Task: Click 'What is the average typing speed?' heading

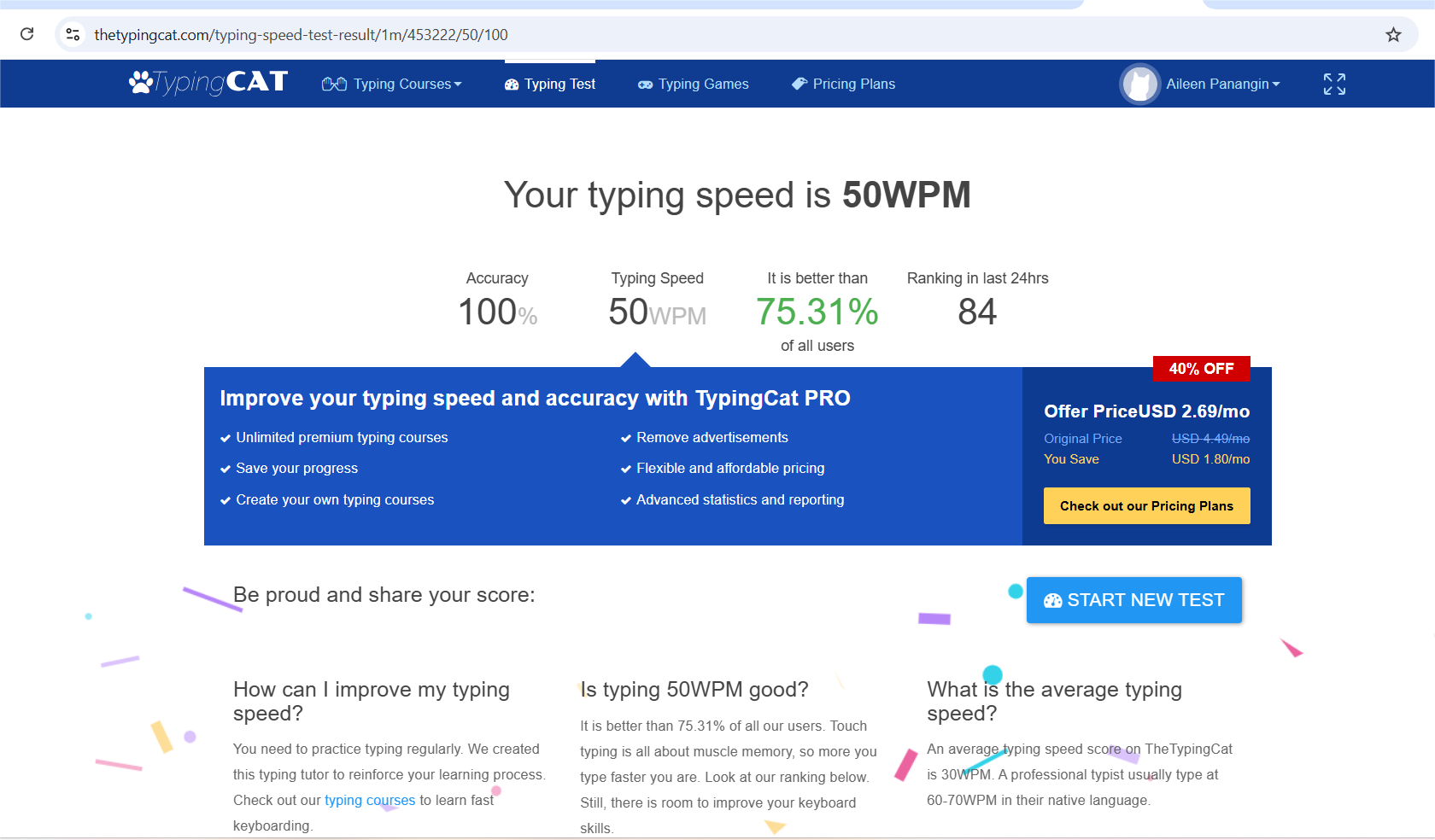Action: pos(1055,701)
